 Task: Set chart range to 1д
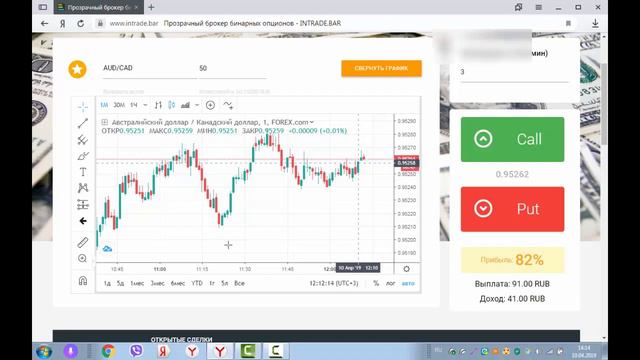coord(107,283)
